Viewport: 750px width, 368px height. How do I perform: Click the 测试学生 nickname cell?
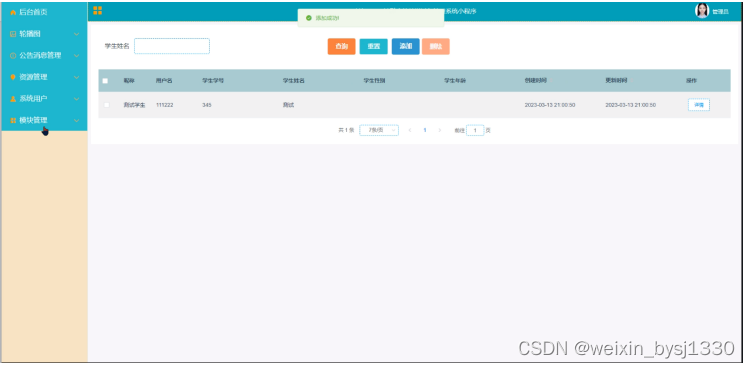pyautogui.click(x=134, y=105)
